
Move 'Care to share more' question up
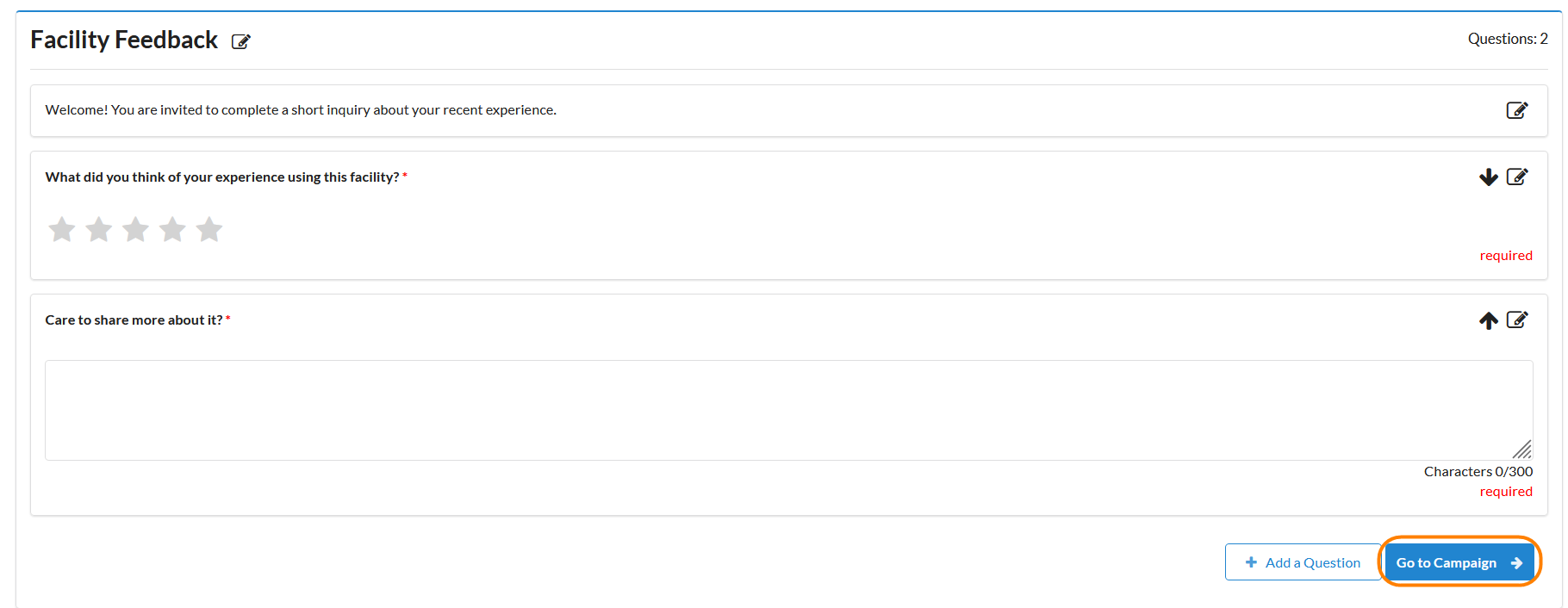click(x=1488, y=320)
